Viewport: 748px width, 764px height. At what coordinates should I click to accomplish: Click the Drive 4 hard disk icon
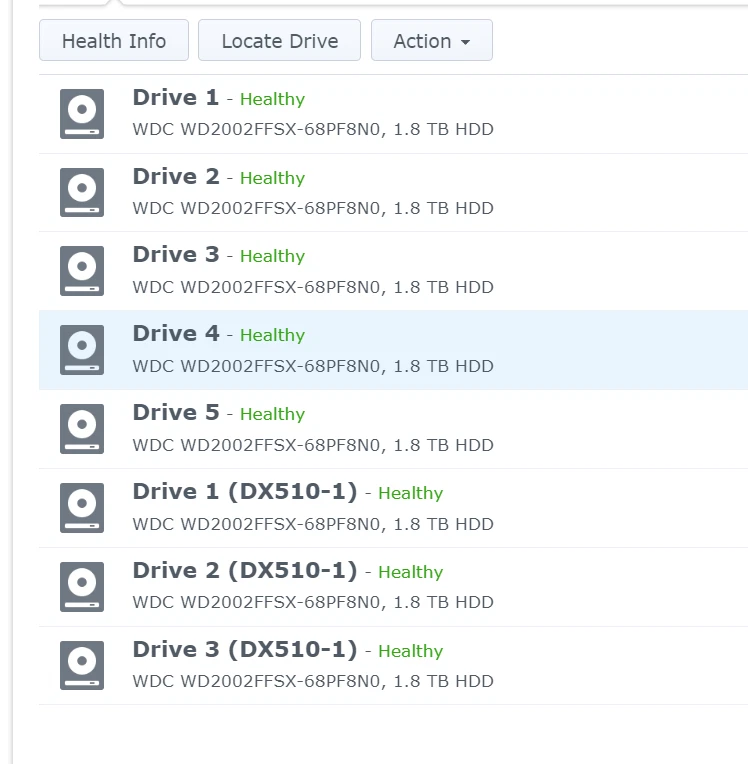(81, 351)
